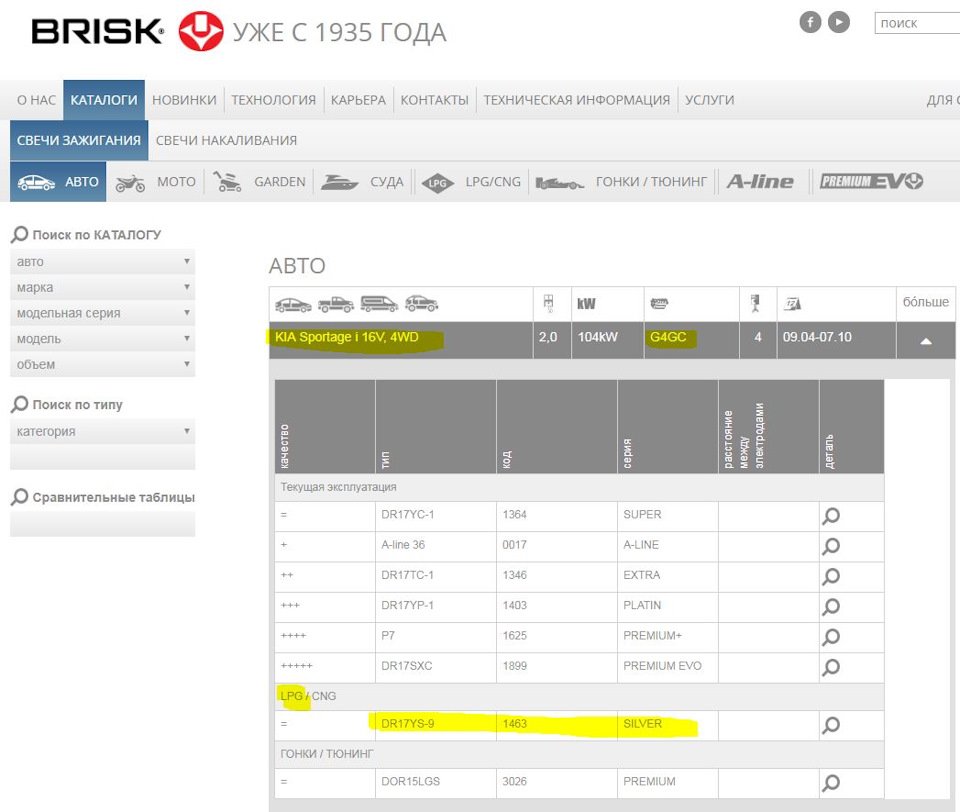
Task: Click the 1463 code cell
Action: click(557, 724)
